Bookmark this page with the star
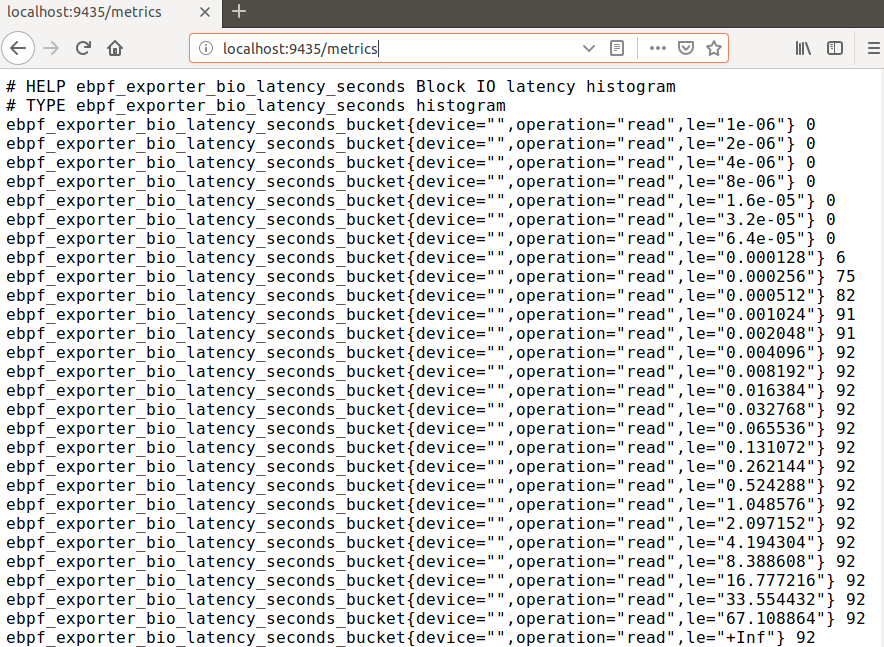Viewport: 884px width, 647px height. [714, 47]
